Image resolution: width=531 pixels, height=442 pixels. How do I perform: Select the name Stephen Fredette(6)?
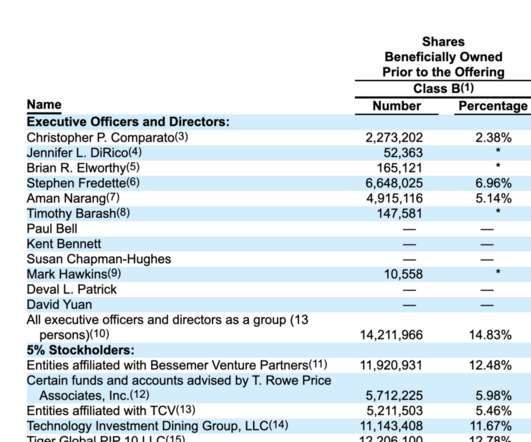coord(83,183)
